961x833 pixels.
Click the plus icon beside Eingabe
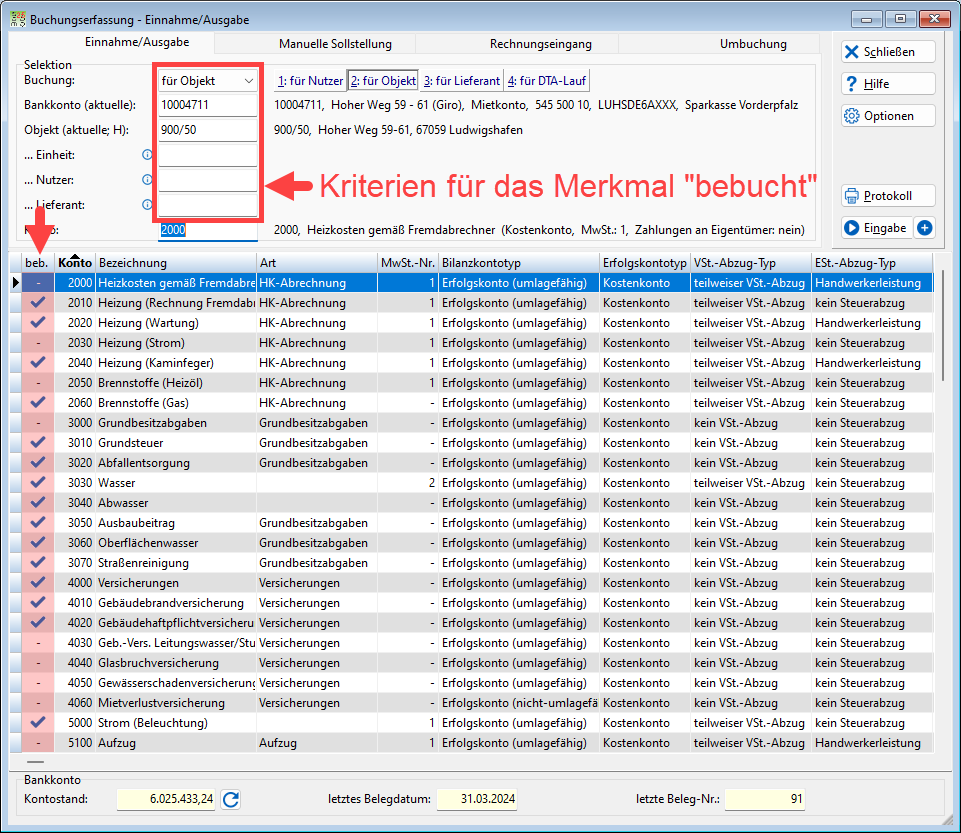coord(925,228)
